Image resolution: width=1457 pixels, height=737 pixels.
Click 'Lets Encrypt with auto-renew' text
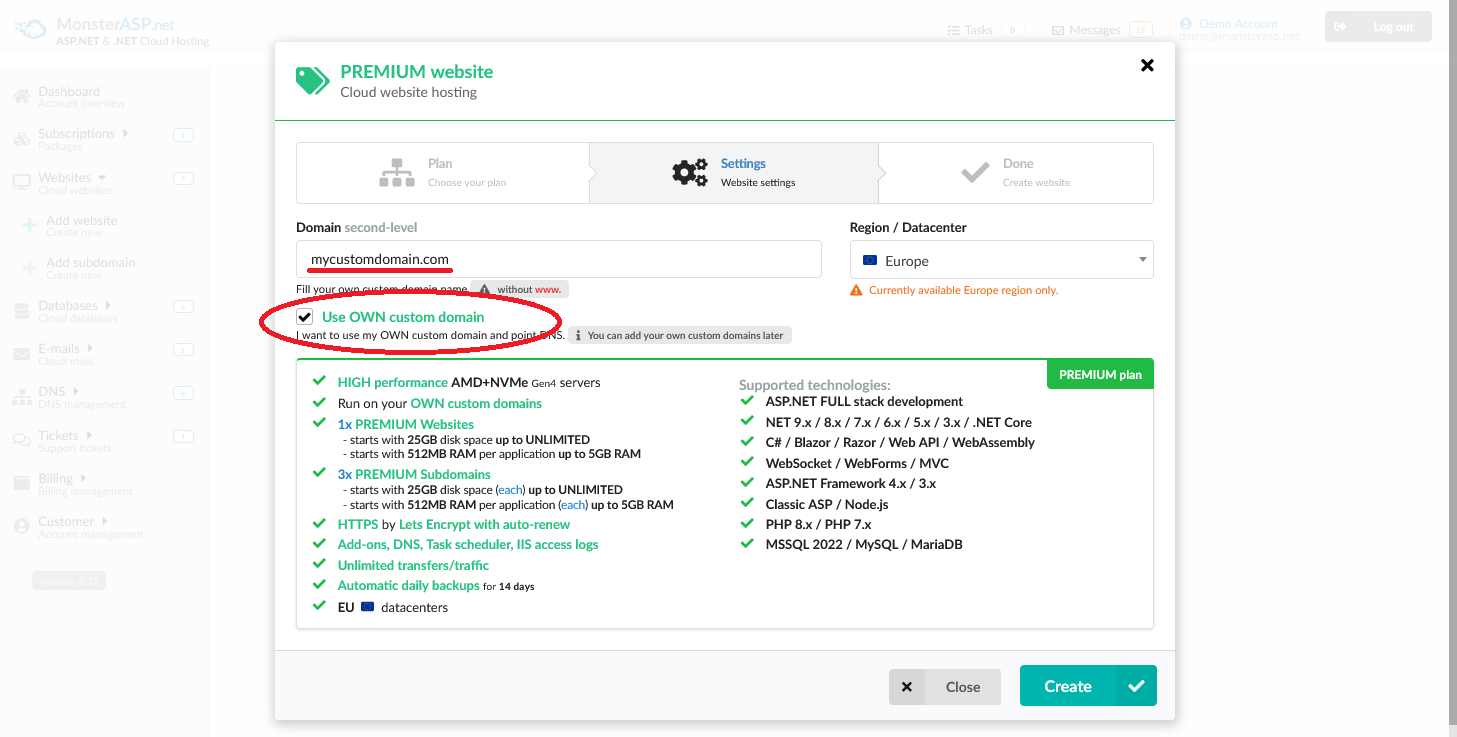[484, 524]
